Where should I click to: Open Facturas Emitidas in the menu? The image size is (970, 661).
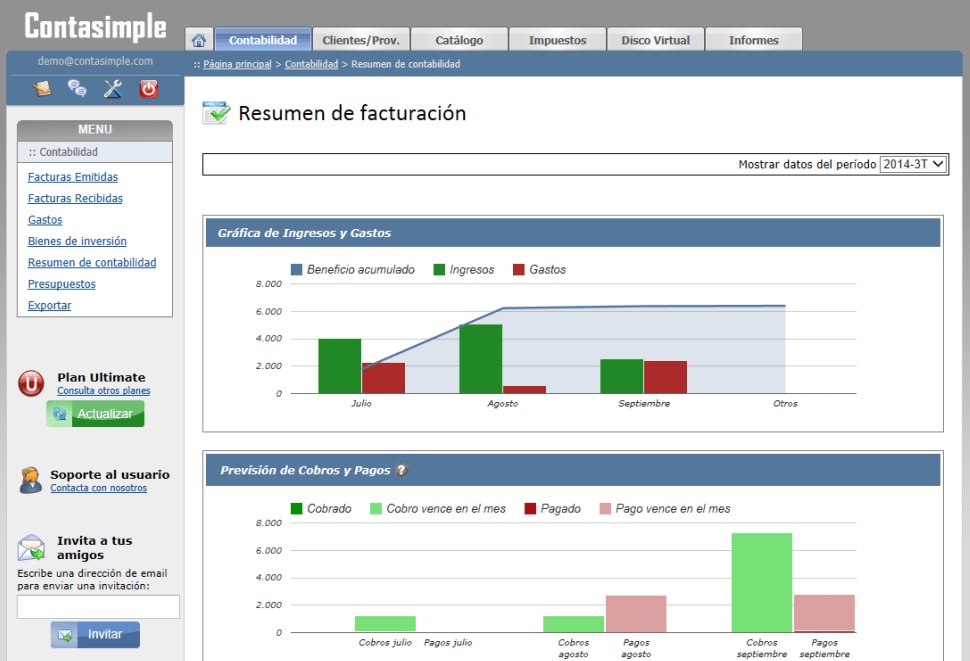click(x=73, y=177)
